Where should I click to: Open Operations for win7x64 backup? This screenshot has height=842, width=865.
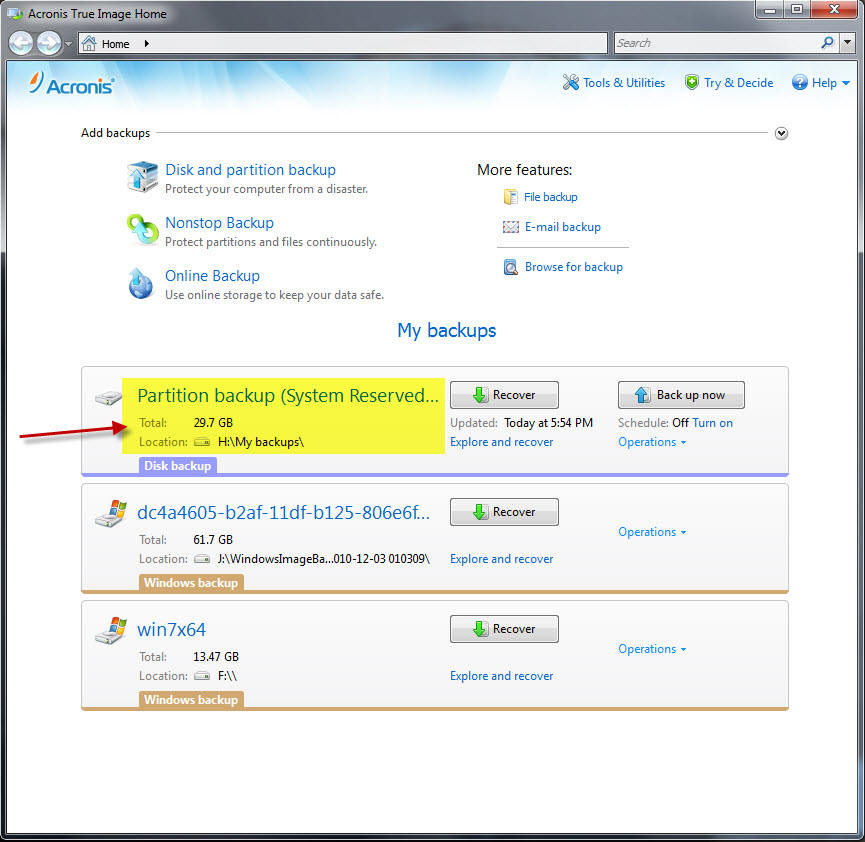652,649
